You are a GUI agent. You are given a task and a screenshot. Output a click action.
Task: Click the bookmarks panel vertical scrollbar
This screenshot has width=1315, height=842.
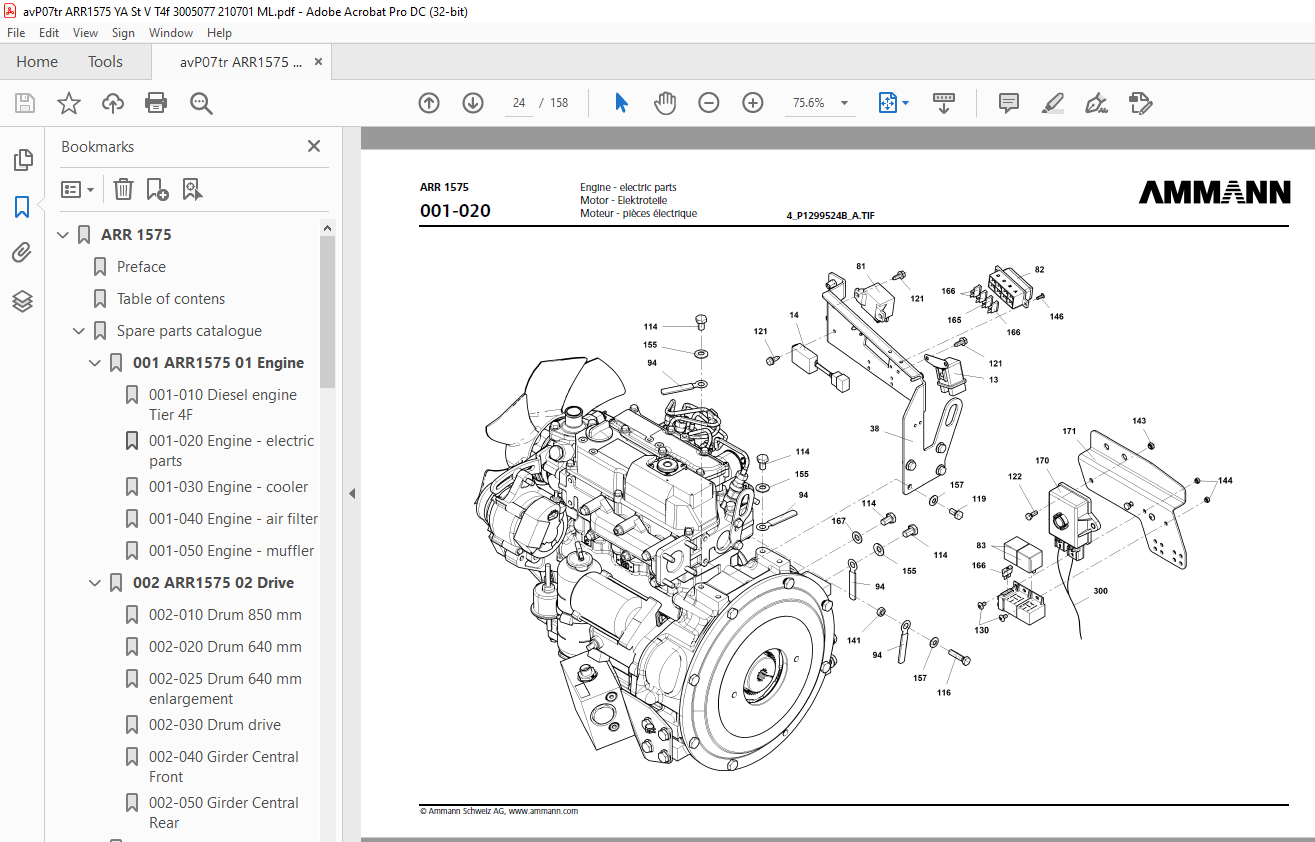pyautogui.click(x=327, y=312)
